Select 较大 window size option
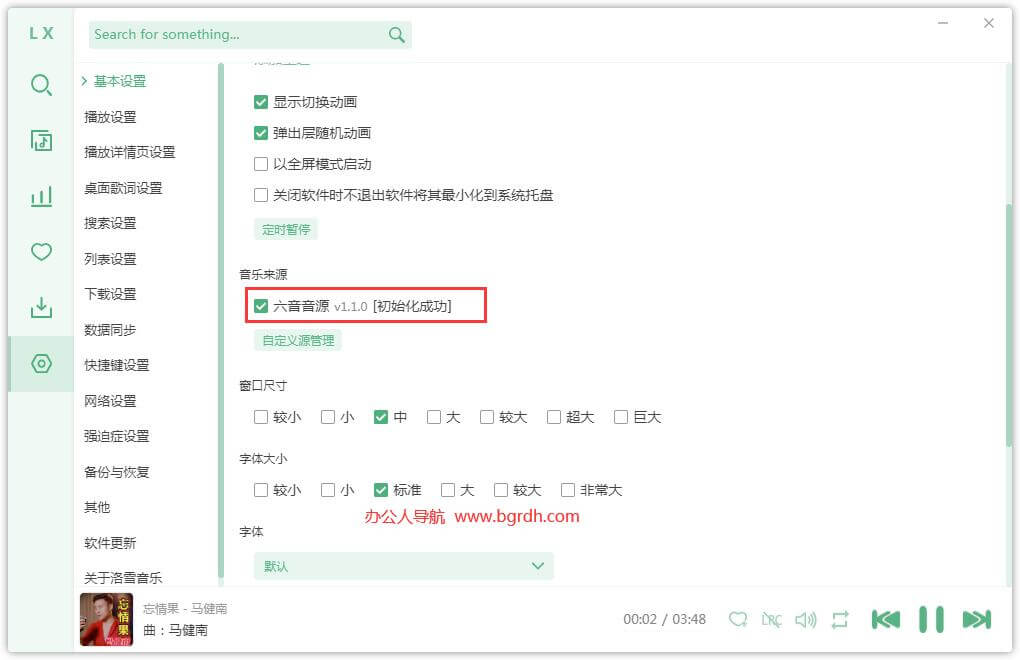Image resolution: width=1020 pixels, height=660 pixels. click(487, 417)
